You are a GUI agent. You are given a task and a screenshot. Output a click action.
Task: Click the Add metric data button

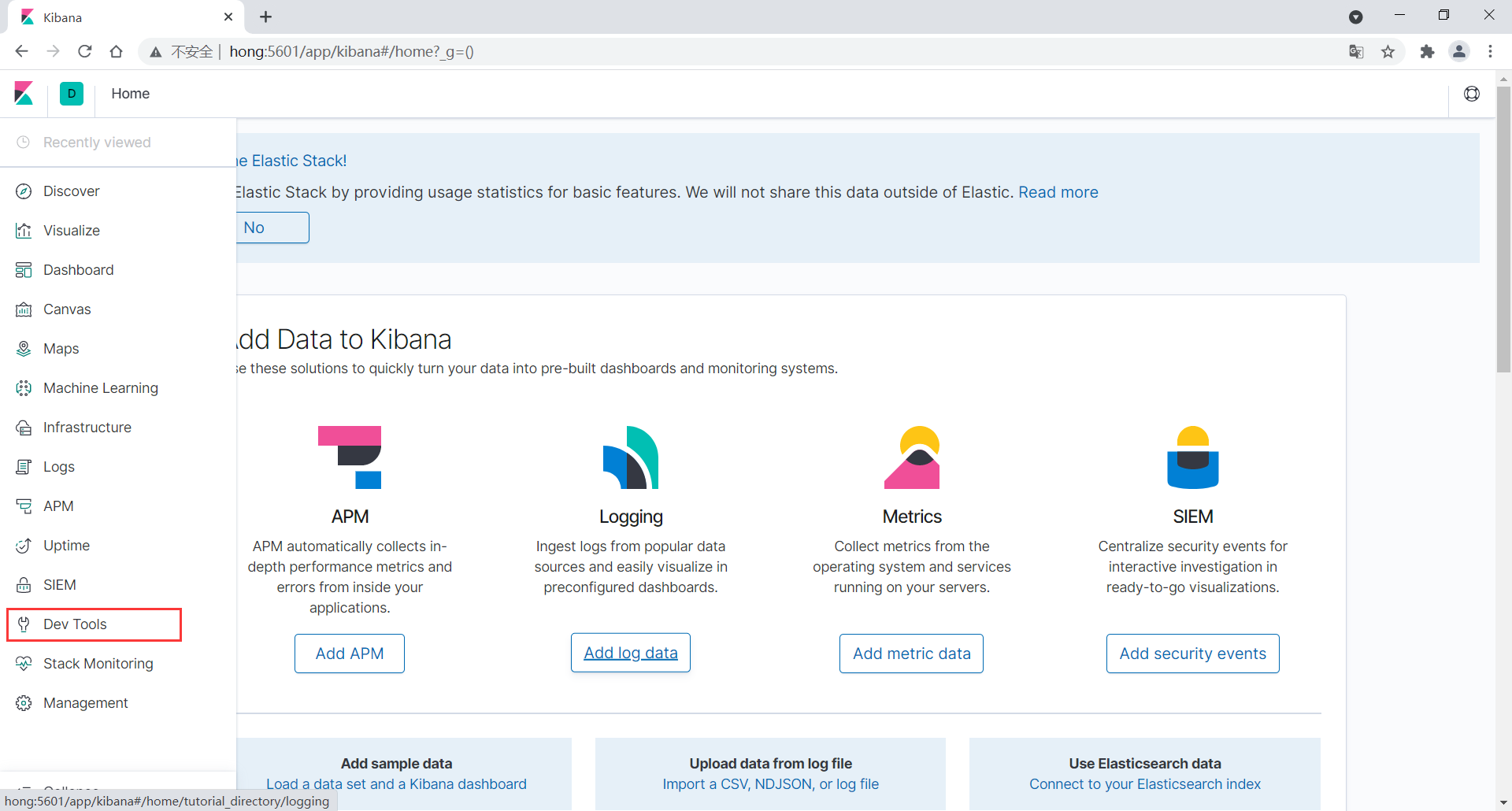coord(912,654)
